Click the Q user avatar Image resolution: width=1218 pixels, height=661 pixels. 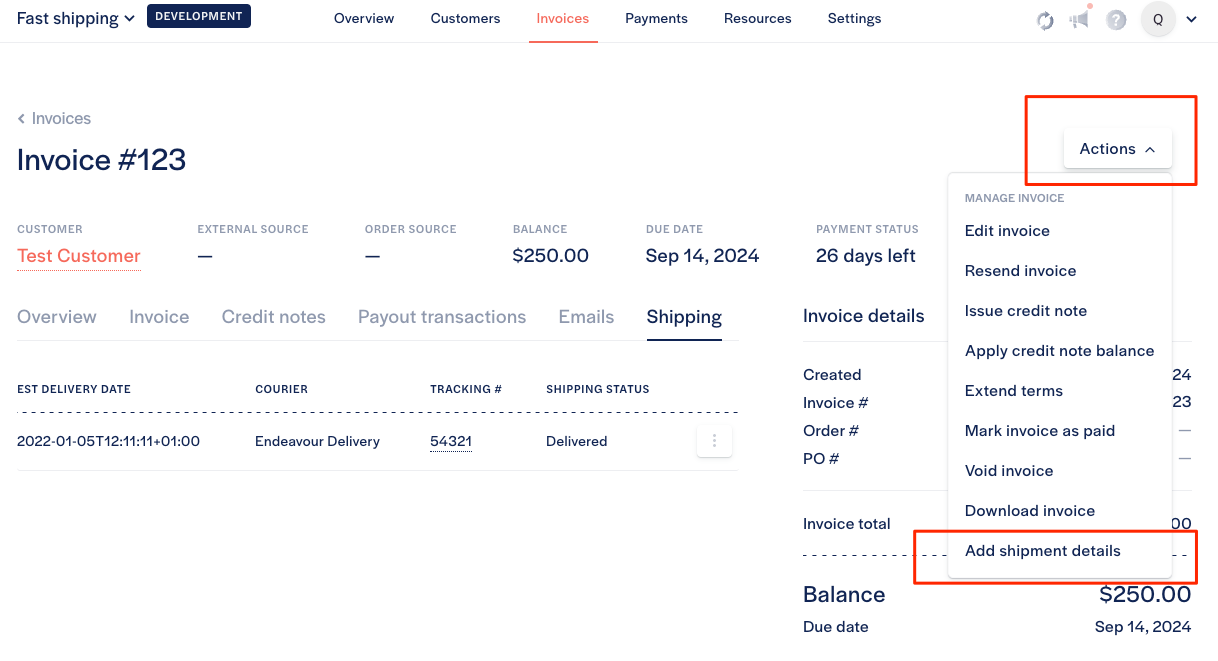[1158, 19]
